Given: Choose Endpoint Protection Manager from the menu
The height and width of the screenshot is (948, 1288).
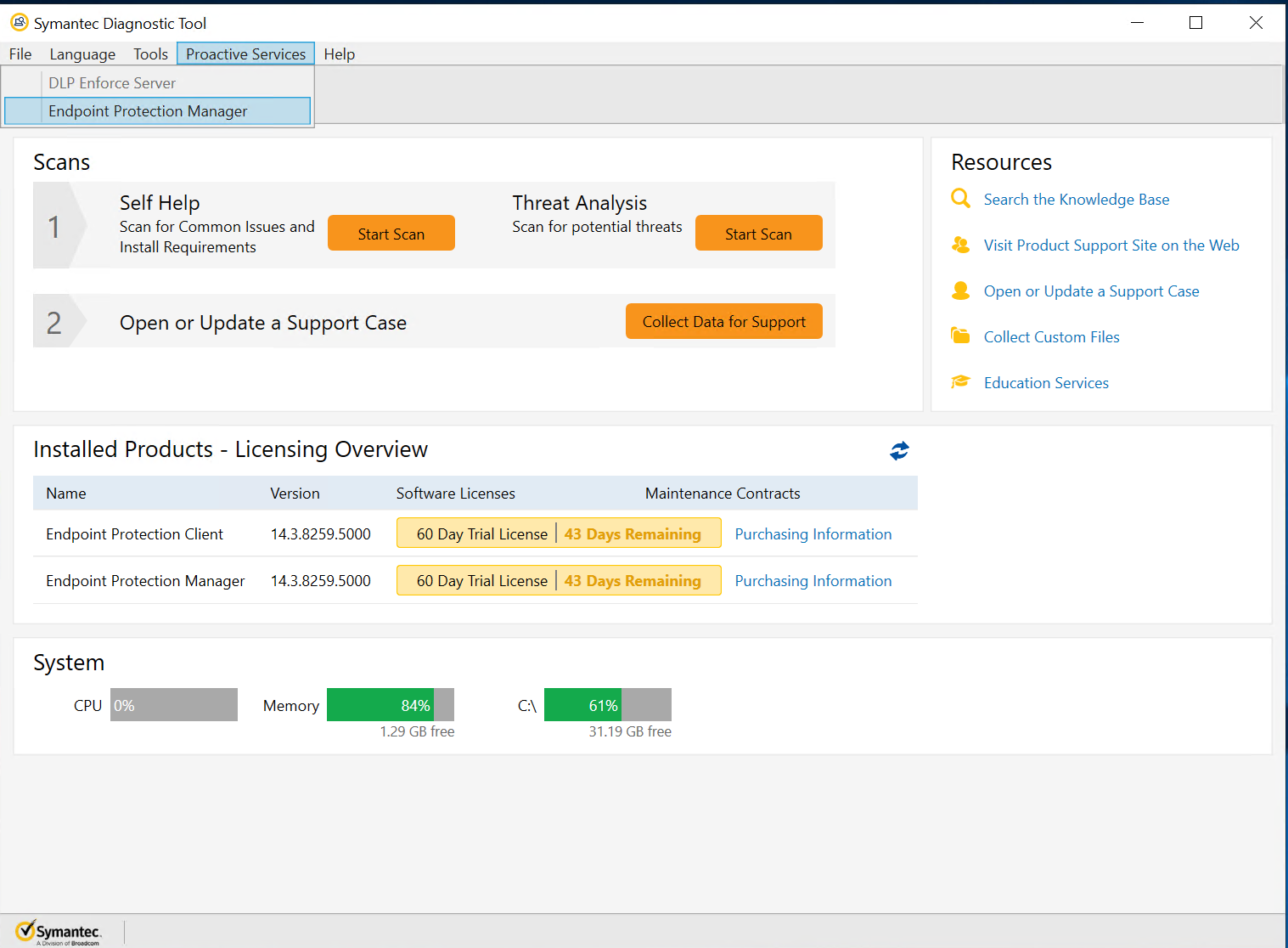Looking at the screenshot, I should [x=158, y=111].
